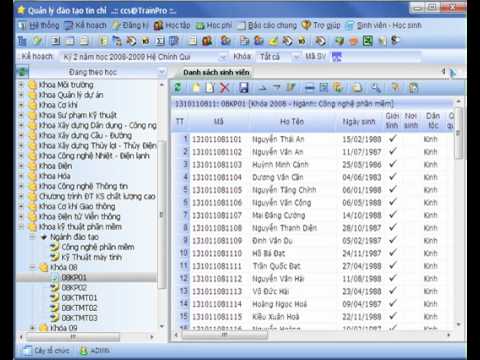Image resolution: width=480 pixels, height=360 pixels.
Task: Open the Học phí menu
Action: 214,25
